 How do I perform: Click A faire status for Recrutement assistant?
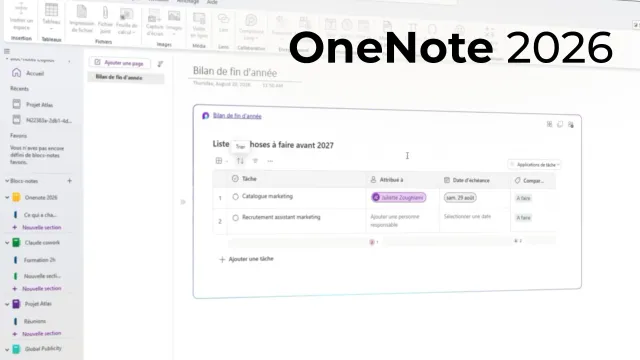tap(523, 218)
